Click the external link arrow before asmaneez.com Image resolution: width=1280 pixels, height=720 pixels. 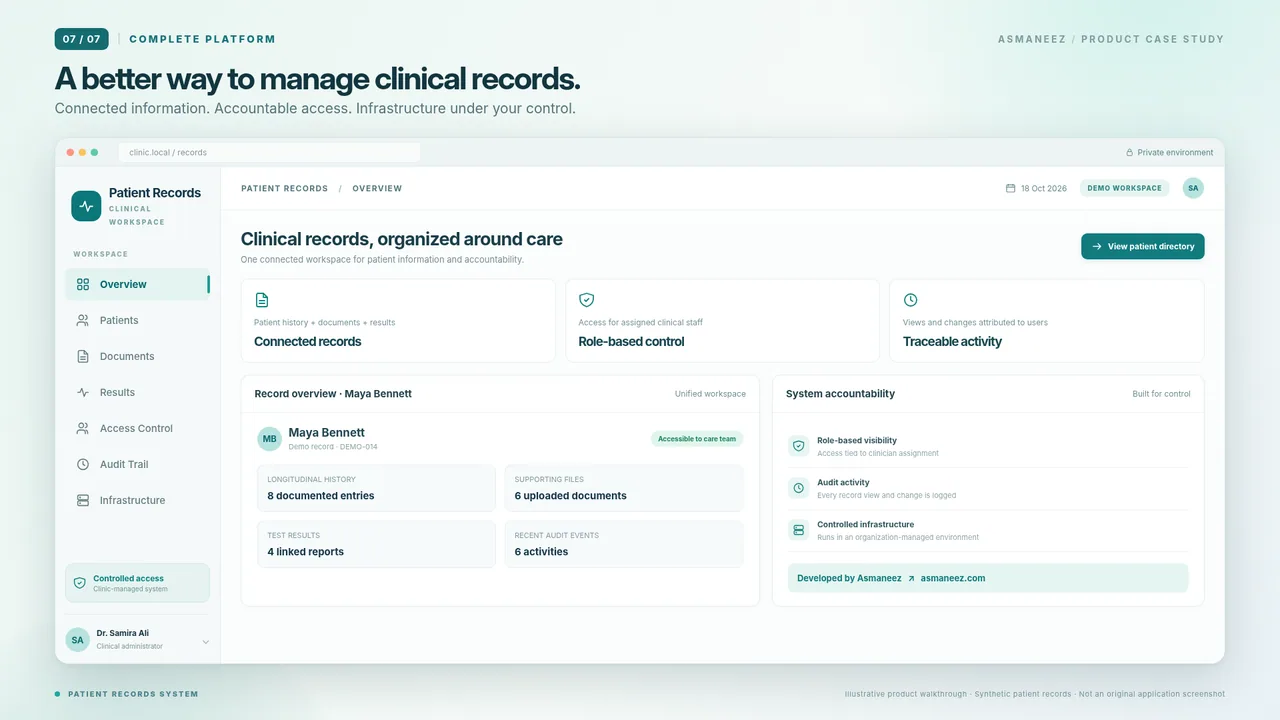(x=911, y=578)
